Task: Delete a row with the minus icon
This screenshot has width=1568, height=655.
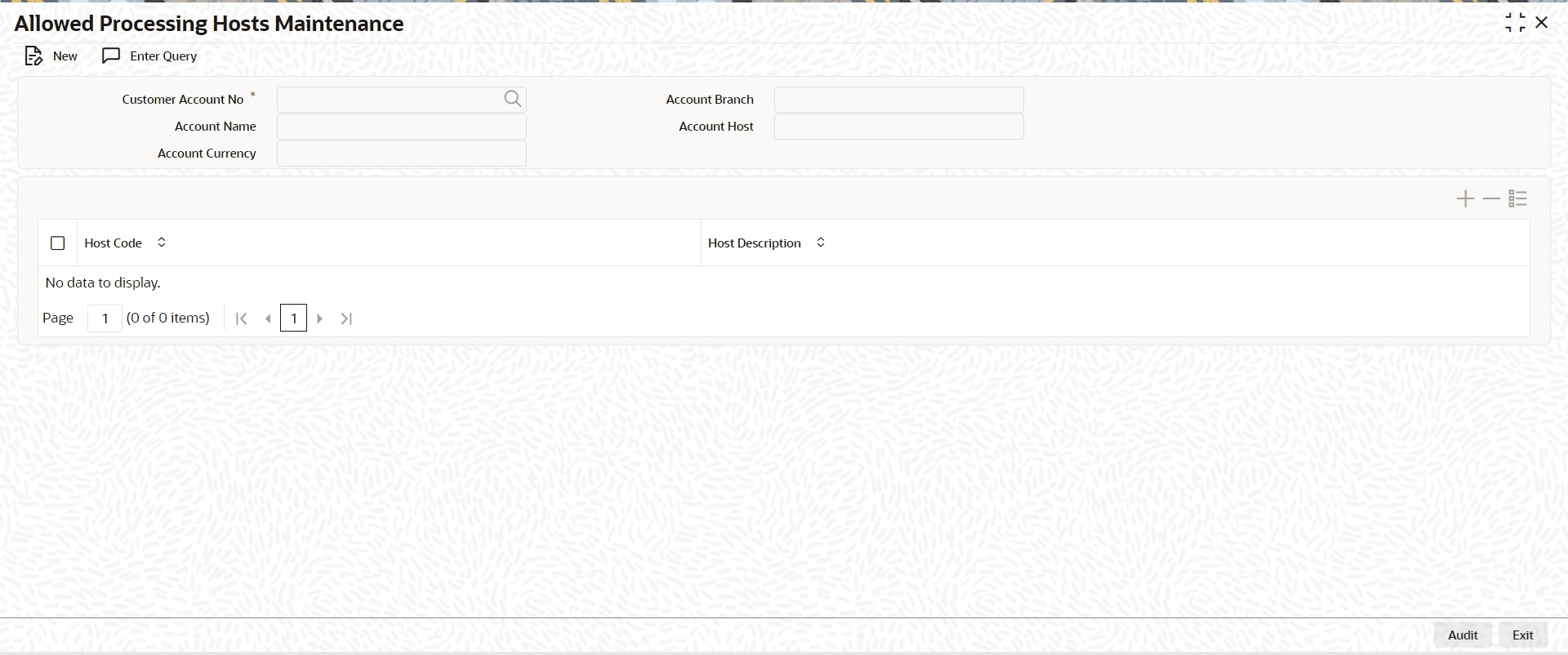Action: pyautogui.click(x=1491, y=198)
